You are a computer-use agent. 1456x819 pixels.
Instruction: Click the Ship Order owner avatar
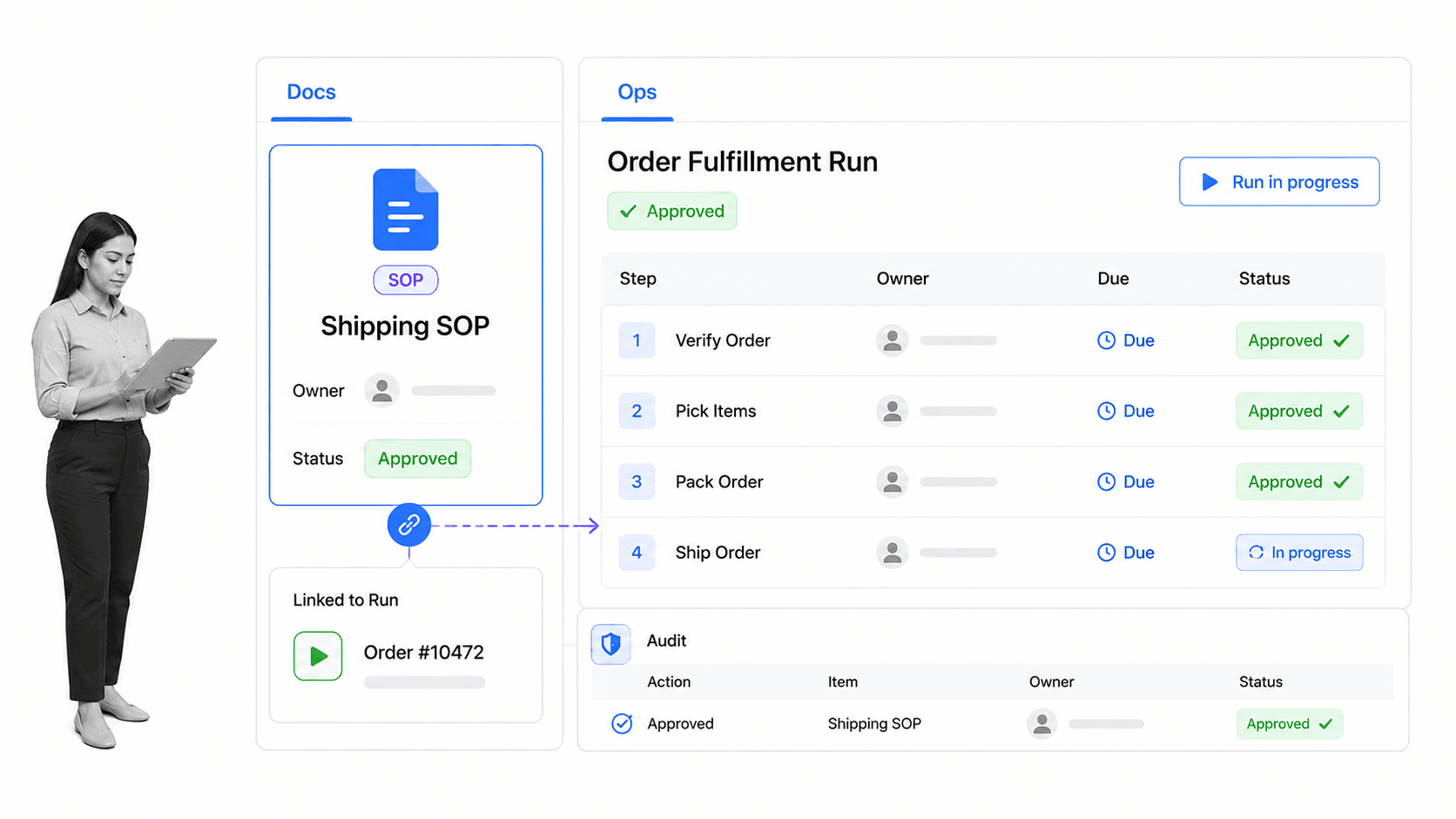click(893, 553)
